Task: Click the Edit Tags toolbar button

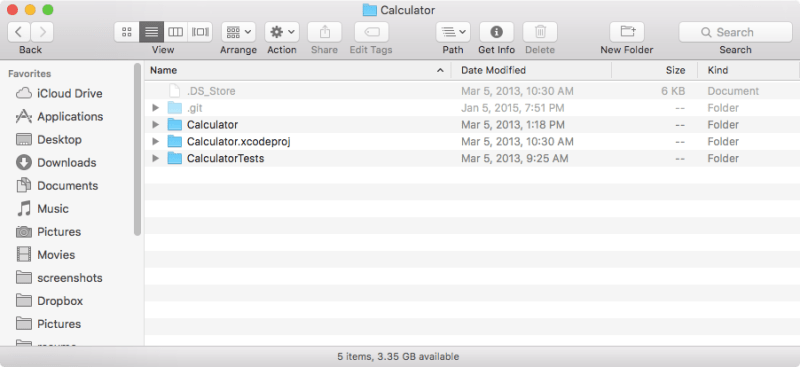Action: (x=371, y=32)
